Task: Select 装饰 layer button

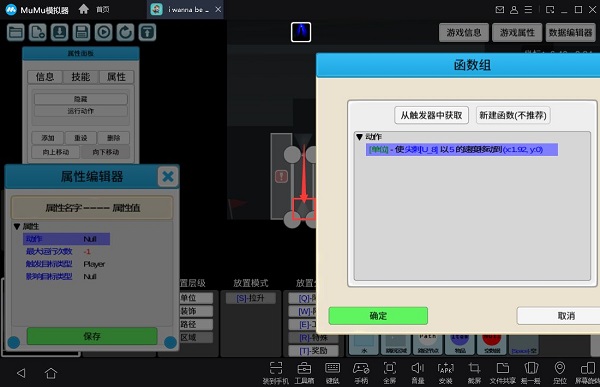Action: coord(196,311)
